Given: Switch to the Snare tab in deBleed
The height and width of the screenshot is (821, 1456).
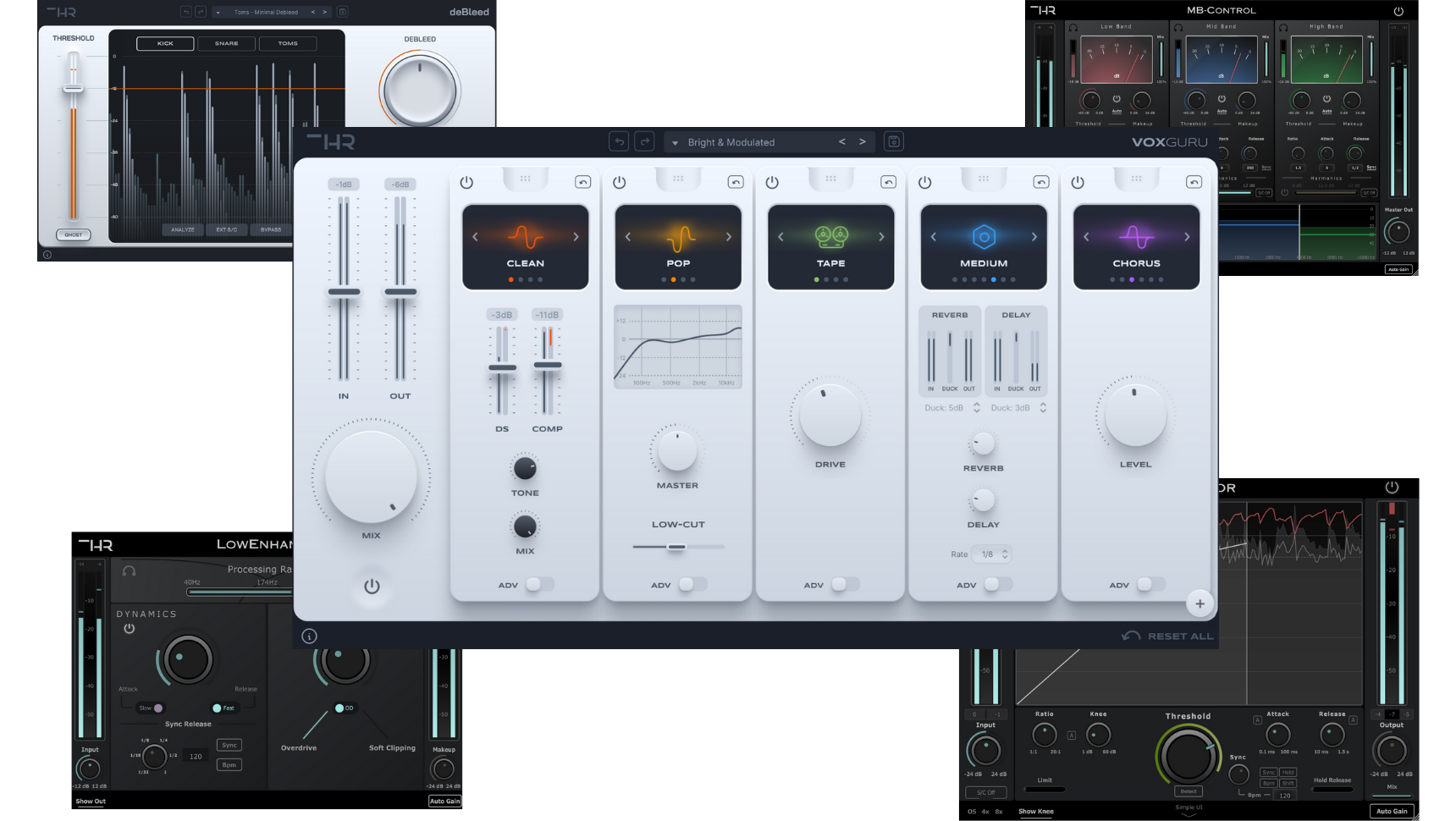Looking at the screenshot, I should click(226, 42).
